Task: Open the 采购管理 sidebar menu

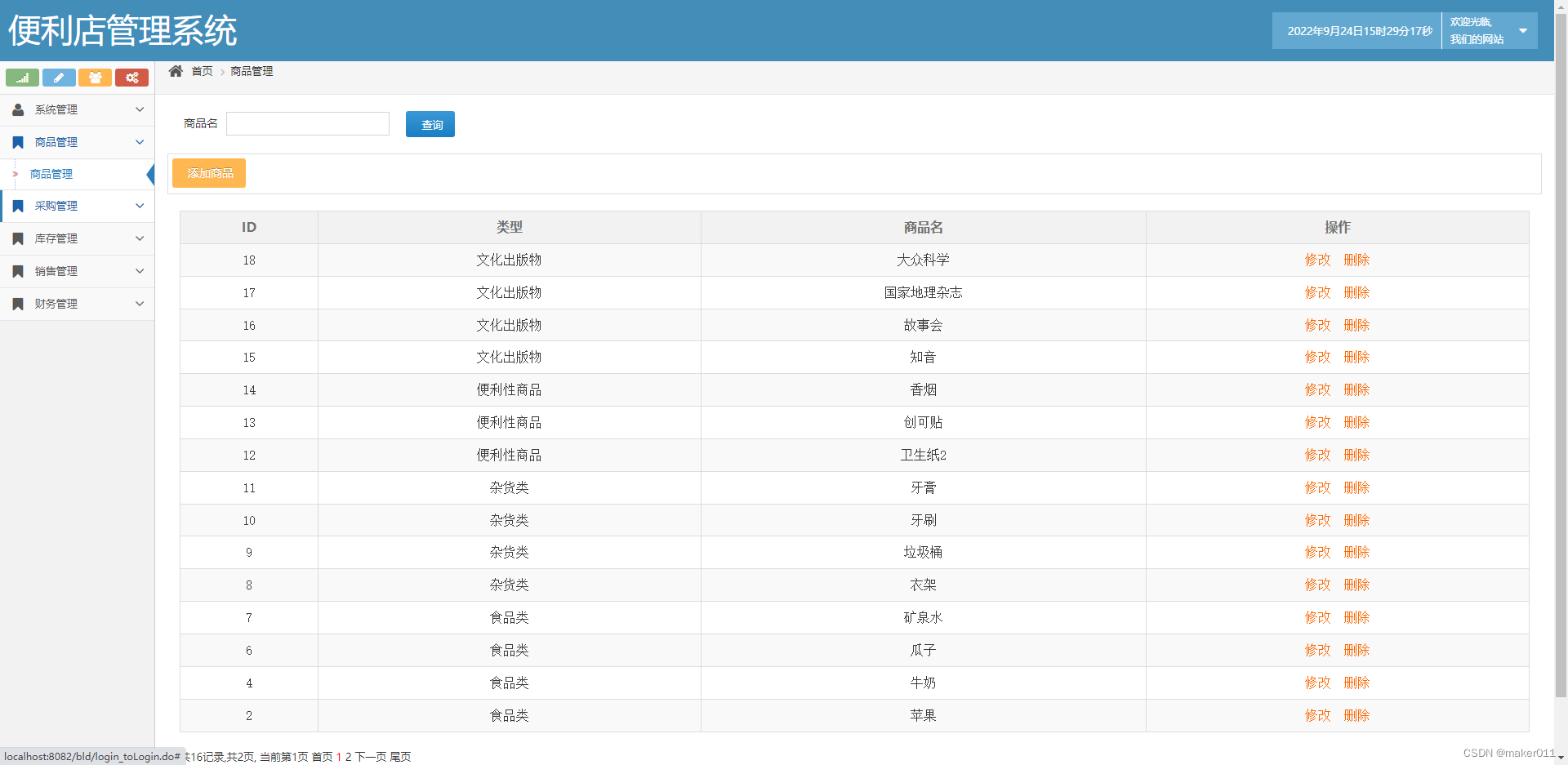Action: click(77, 206)
